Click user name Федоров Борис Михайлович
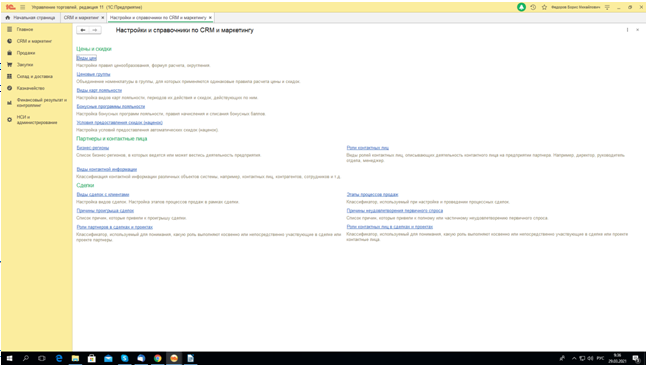The height and width of the screenshot is (366, 647). (x=576, y=7)
